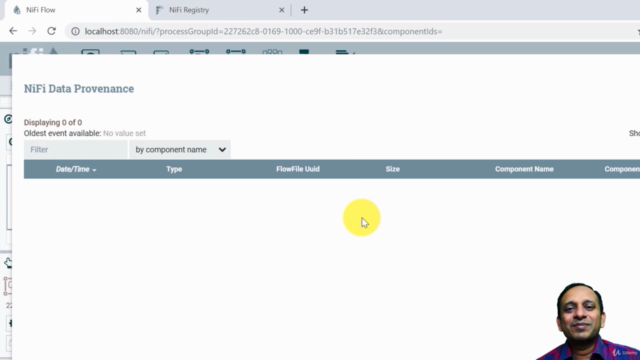
Task: Switch to the NiFi Flow browser tab
Action: [x=76, y=10]
